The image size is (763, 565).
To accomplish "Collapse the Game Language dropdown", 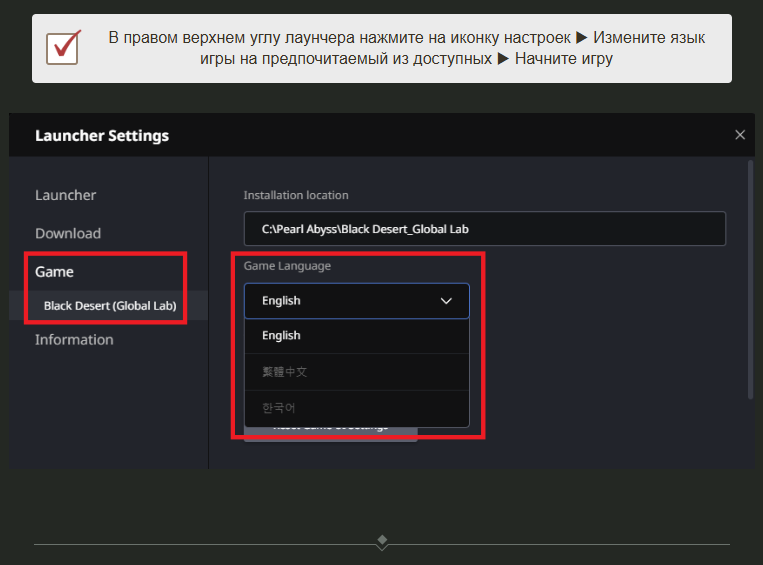I will (x=357, y=301).
